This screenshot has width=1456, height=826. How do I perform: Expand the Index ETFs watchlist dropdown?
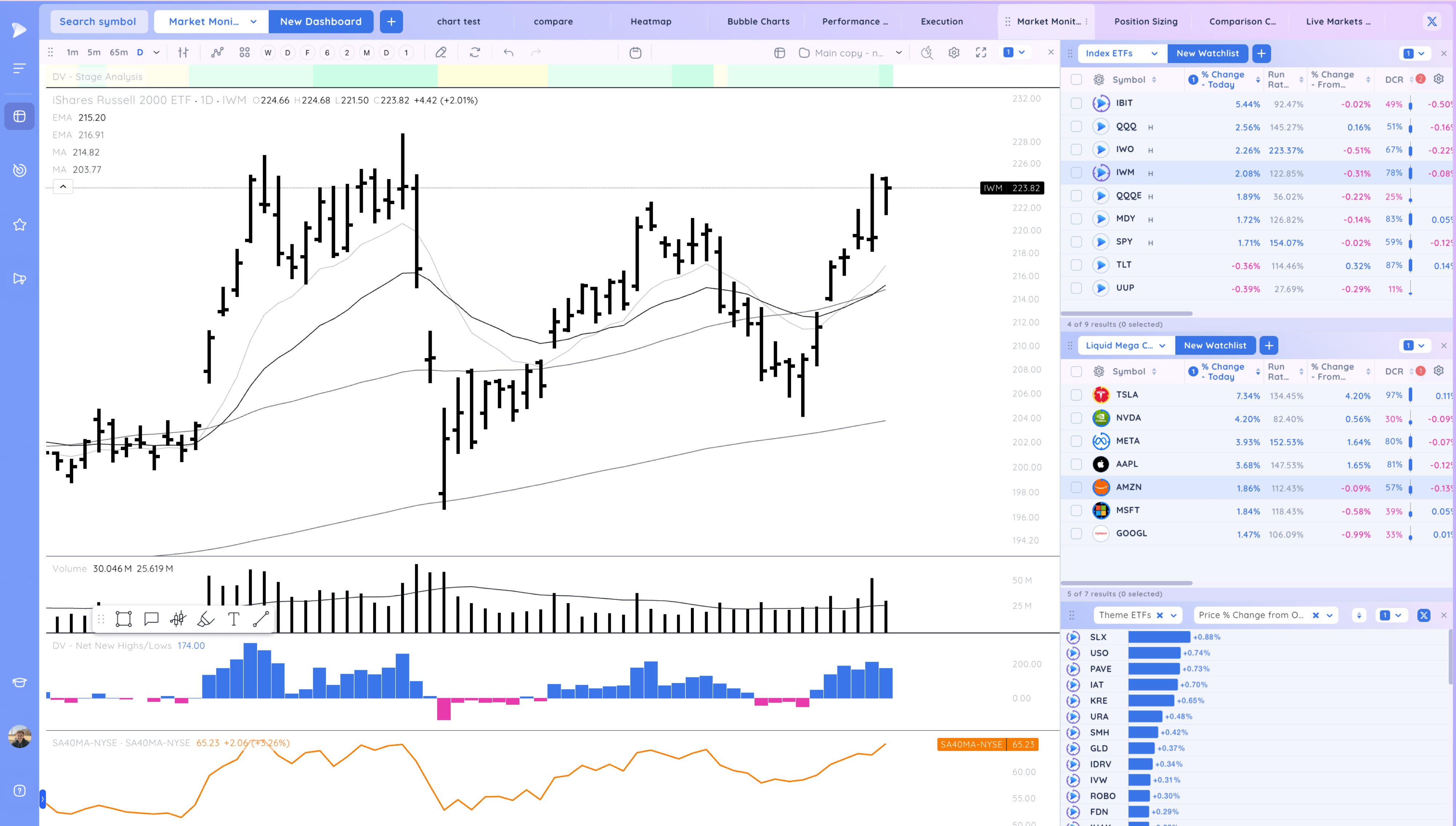tap(1154, 53)
